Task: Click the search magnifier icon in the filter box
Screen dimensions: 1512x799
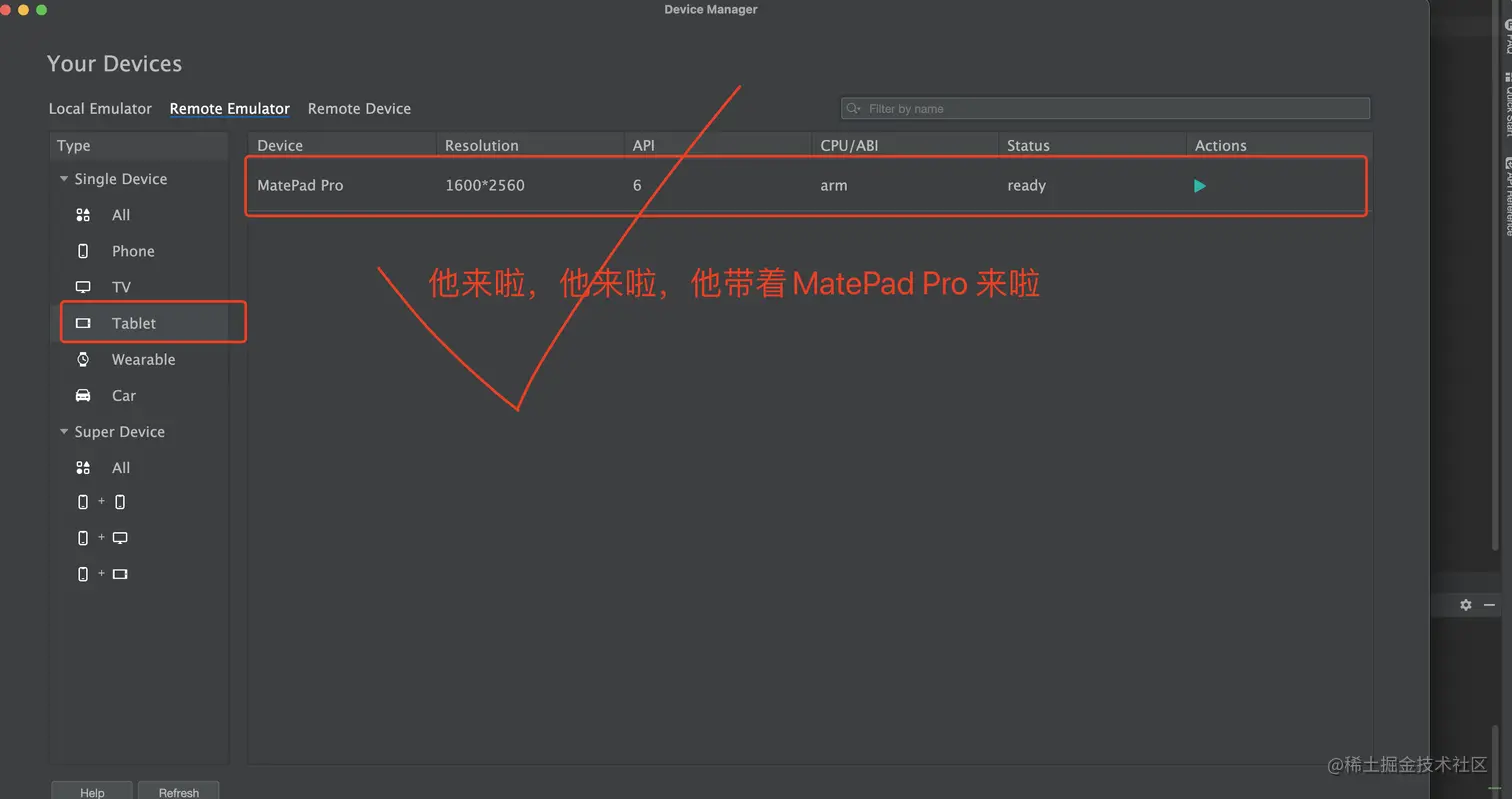Action: coord(853,108)
